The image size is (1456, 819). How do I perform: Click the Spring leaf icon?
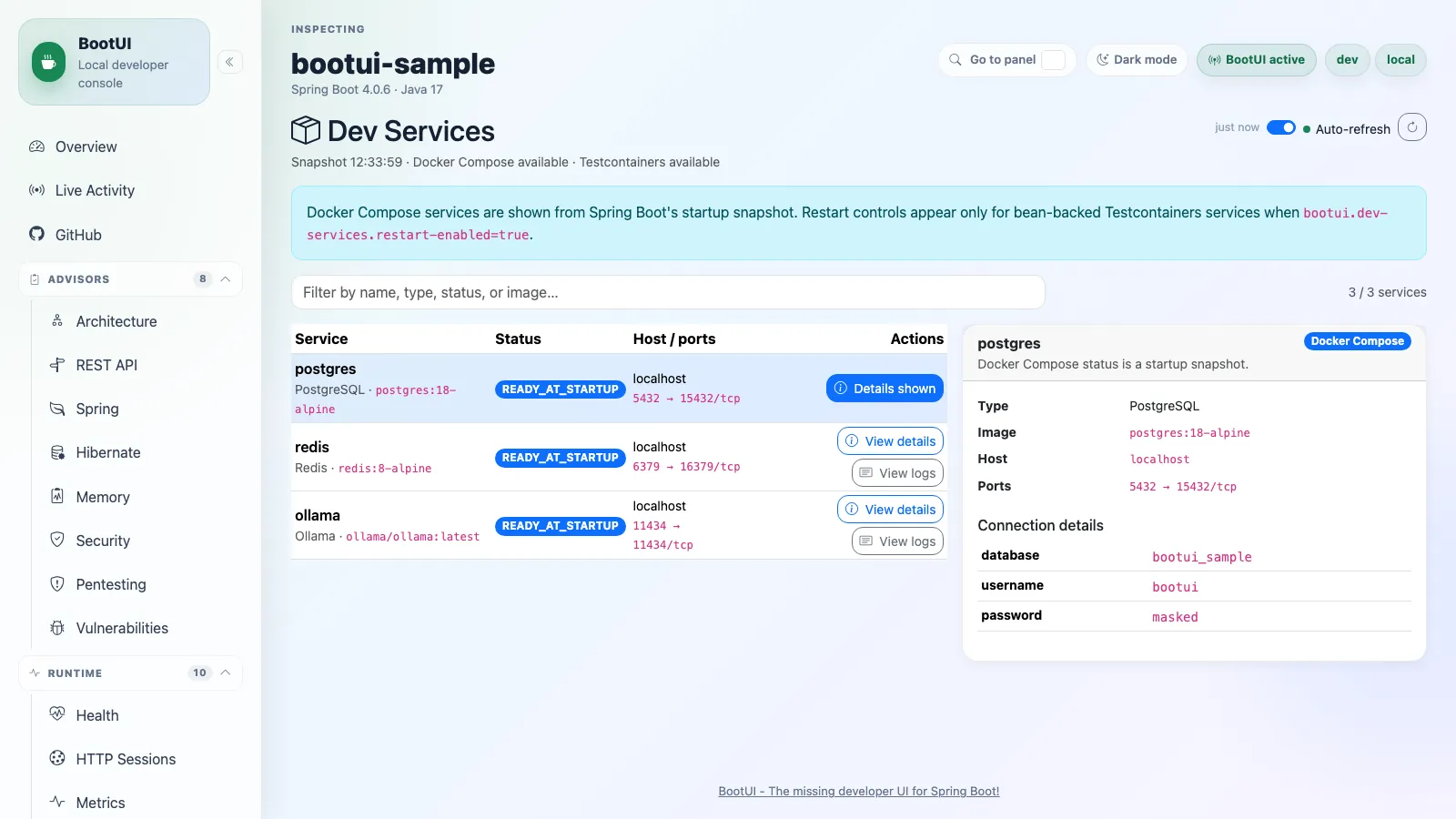pyautogui.click(x=57, y=409)
